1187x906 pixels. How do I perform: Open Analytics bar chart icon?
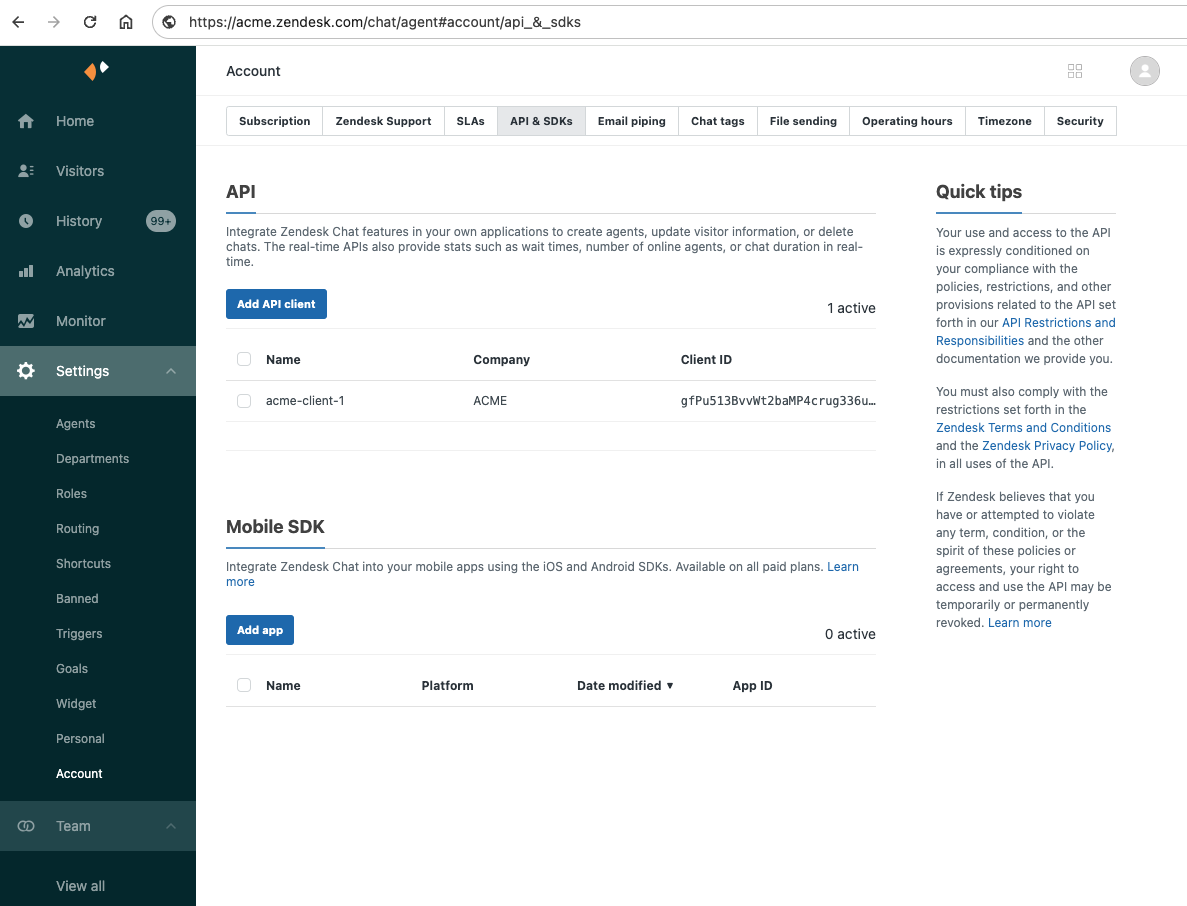[26, 271]
